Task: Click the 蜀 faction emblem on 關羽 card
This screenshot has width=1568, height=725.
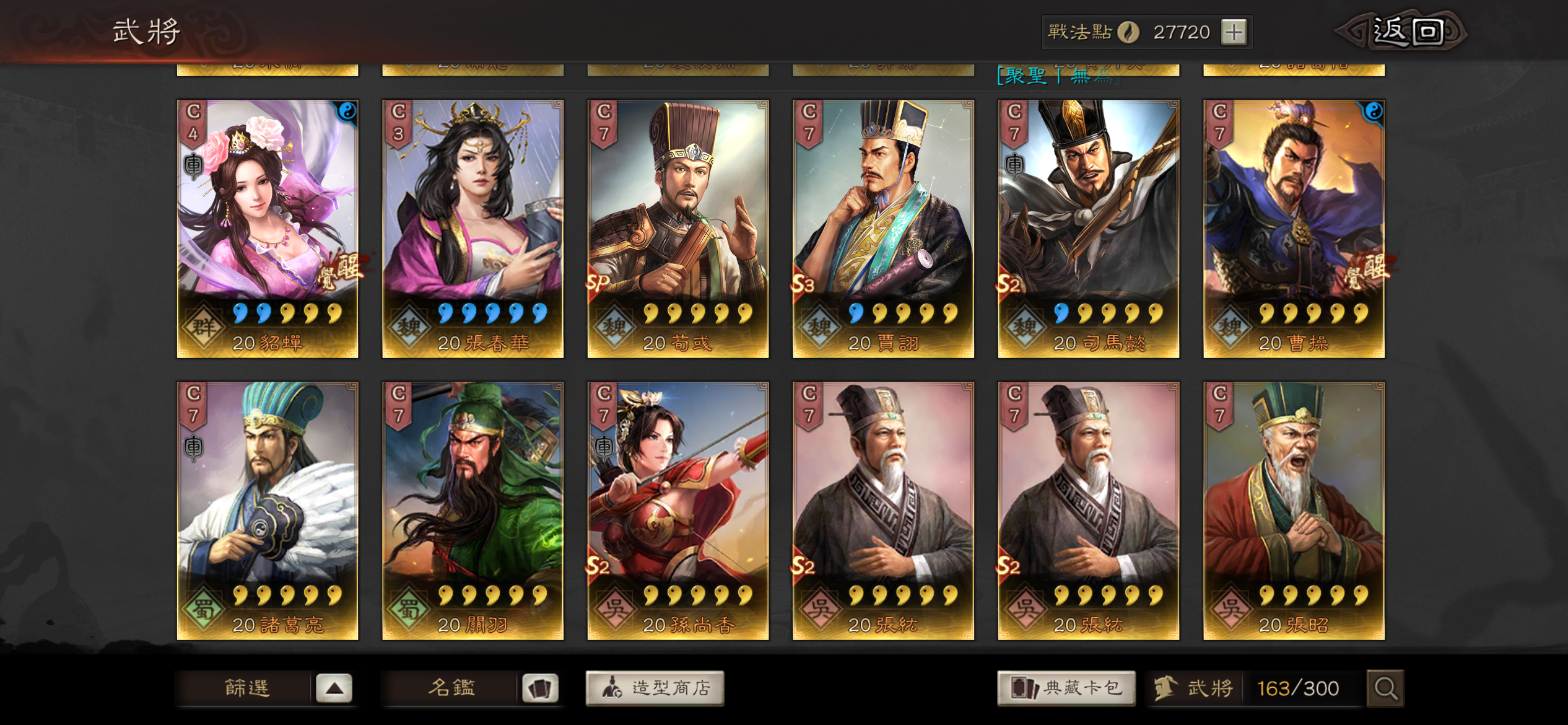Action: click(x=408, y=609)
